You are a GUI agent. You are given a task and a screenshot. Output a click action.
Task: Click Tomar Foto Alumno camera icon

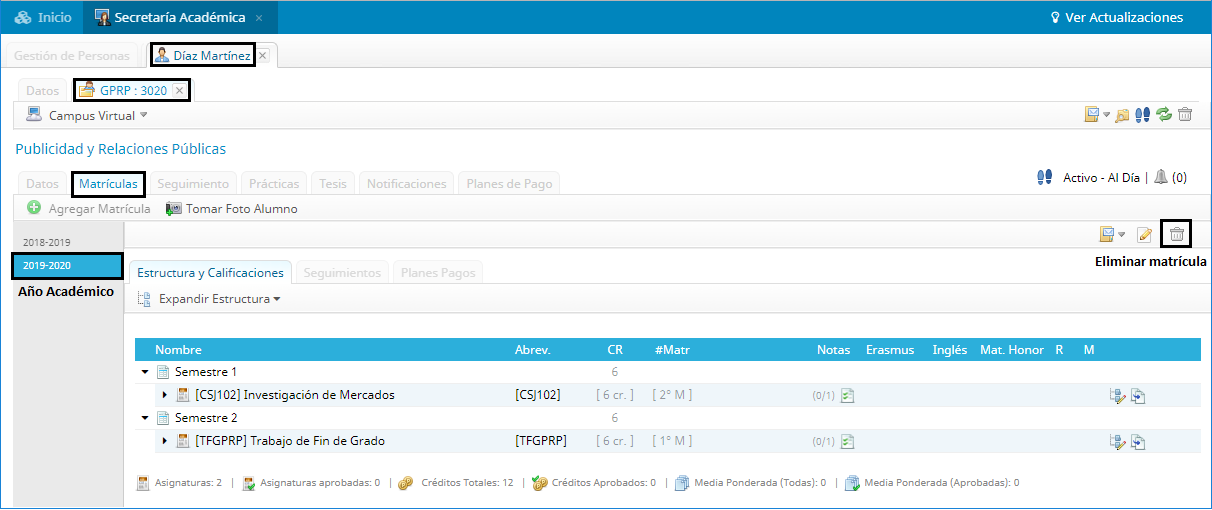click(174, 209)
